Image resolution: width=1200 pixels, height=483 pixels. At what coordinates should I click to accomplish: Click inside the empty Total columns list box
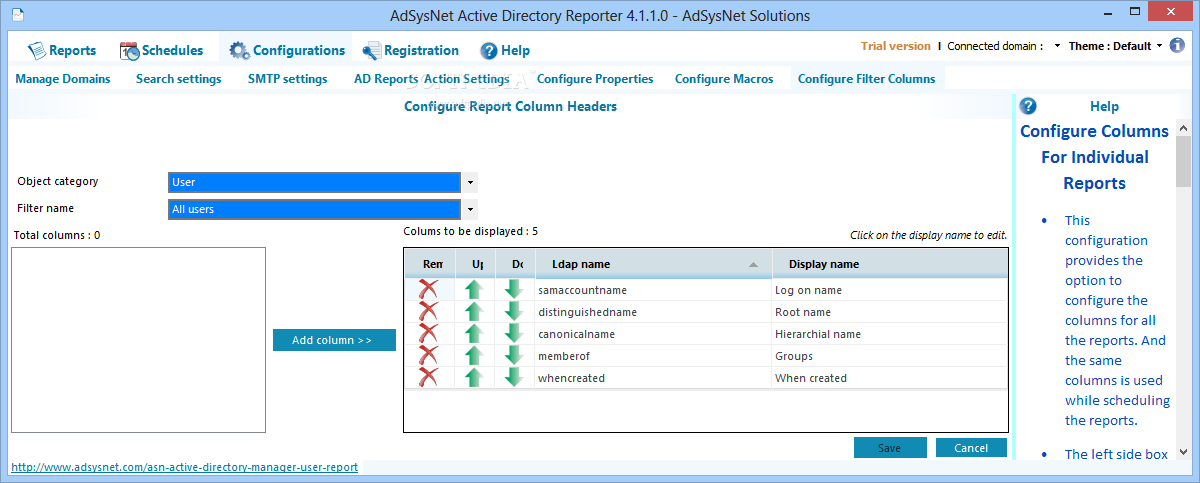coord(138,340)
